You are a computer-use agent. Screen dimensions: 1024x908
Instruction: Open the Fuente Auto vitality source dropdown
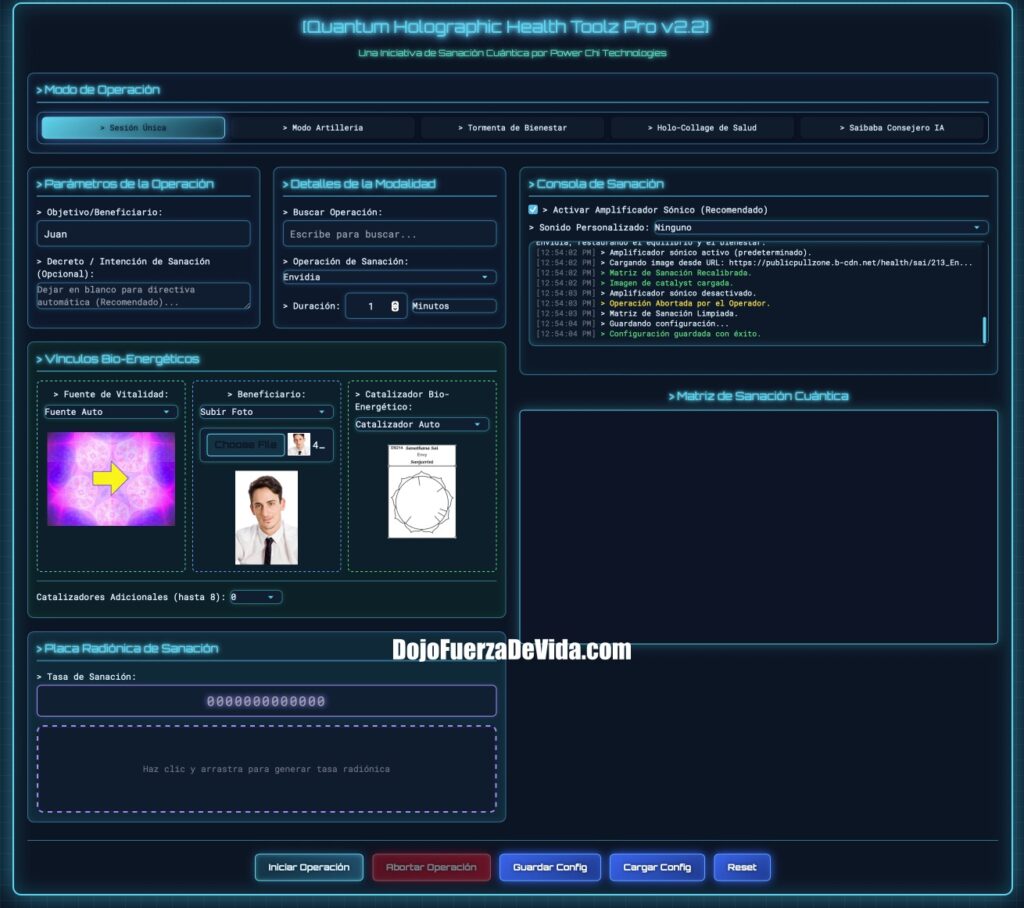[110, 412]
